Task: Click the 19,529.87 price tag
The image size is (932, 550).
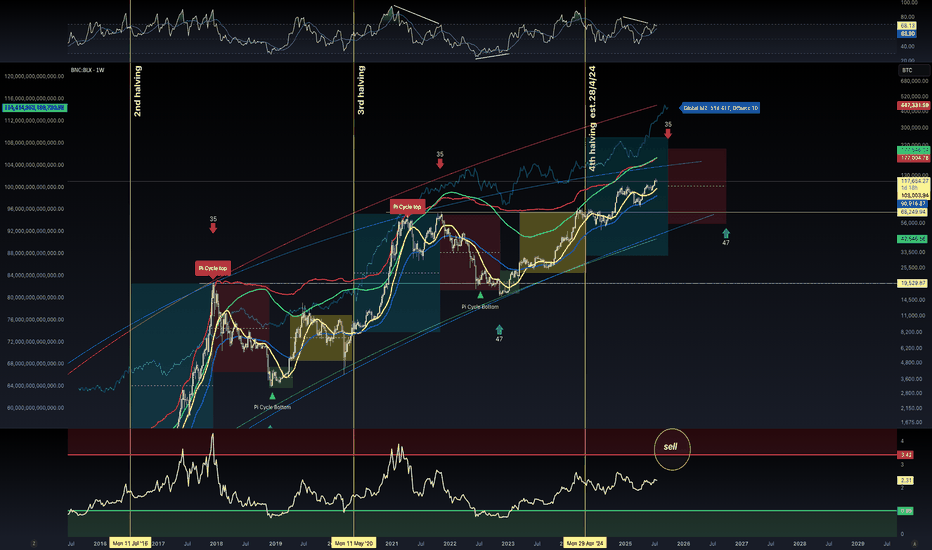Action: point(914,284)
